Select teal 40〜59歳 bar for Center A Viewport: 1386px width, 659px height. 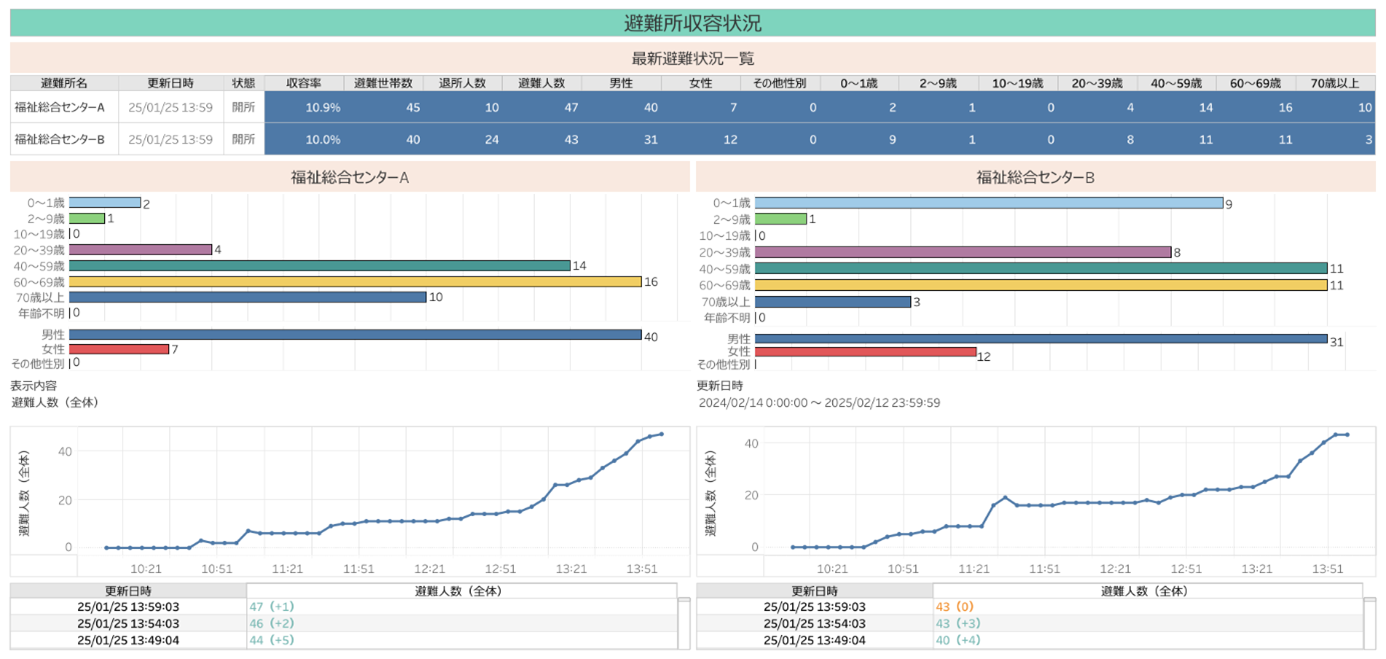click(319, 266)
